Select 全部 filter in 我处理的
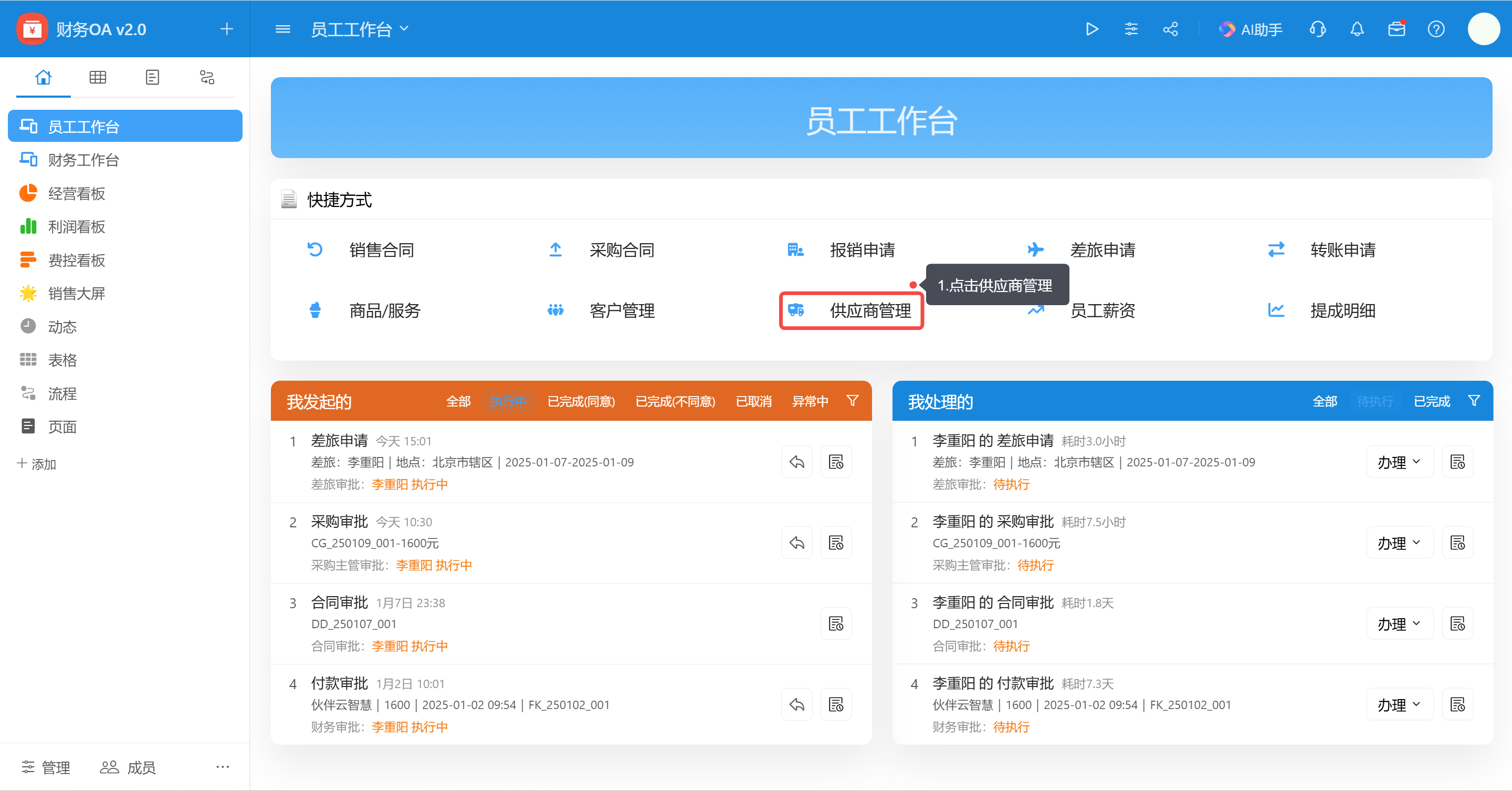This screenshot has height=791, width=1512. 1325,401
